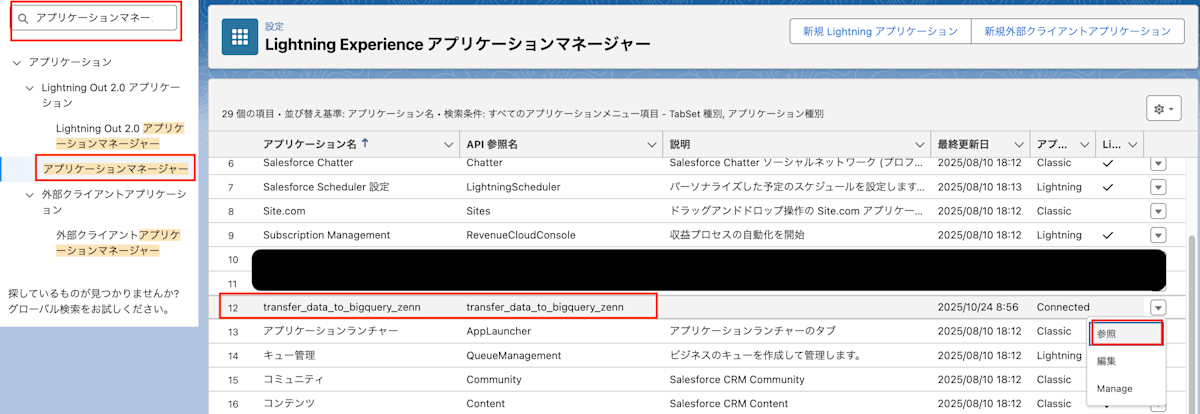Open the Li... column menu chevron

[x=1133, y=145]
